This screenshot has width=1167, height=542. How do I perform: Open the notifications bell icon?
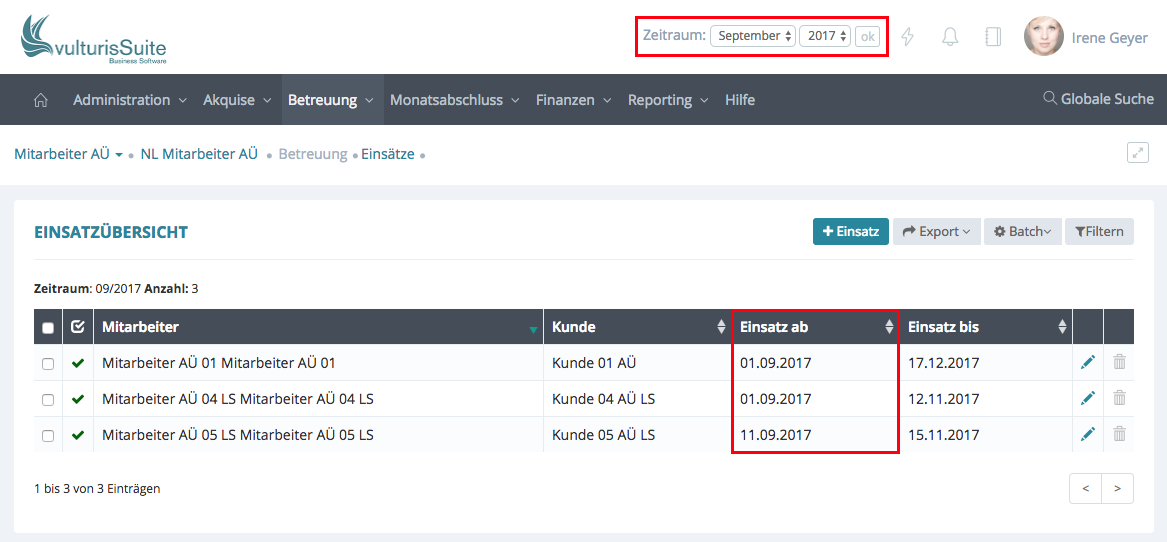tap(950, 37)
